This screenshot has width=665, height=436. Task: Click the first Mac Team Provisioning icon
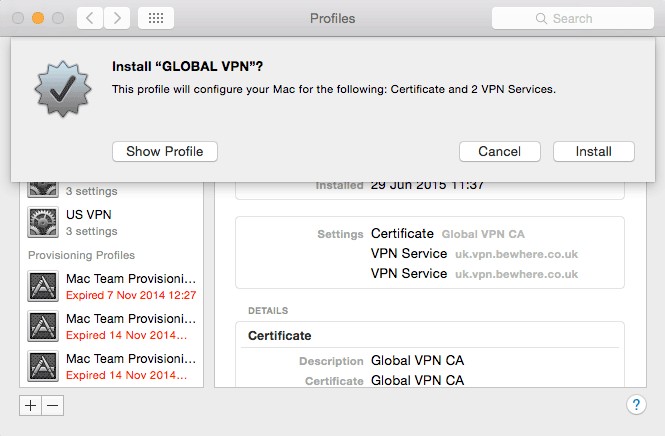click(x=43, y=286)
